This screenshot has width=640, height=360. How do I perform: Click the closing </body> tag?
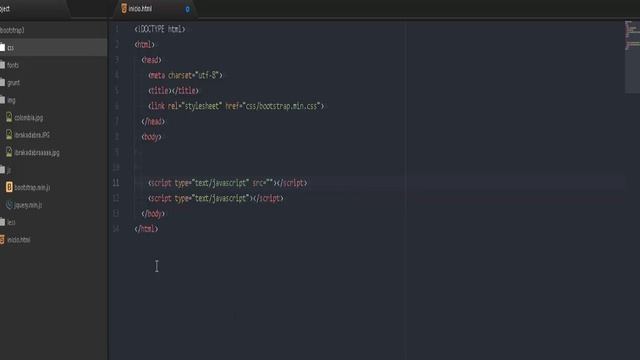click(x=153, y=214)
